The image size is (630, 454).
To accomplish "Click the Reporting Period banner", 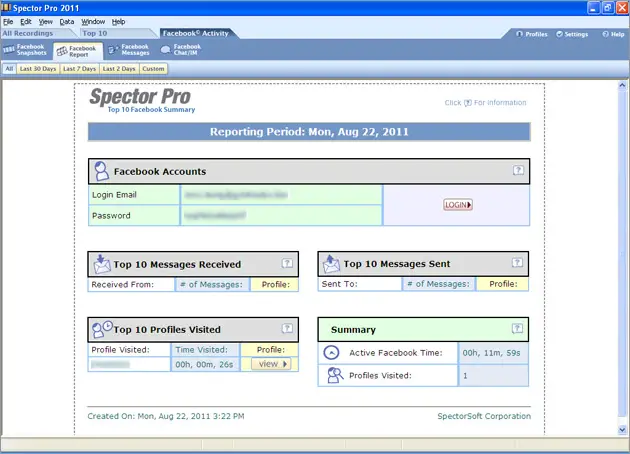I will [309, 132].
